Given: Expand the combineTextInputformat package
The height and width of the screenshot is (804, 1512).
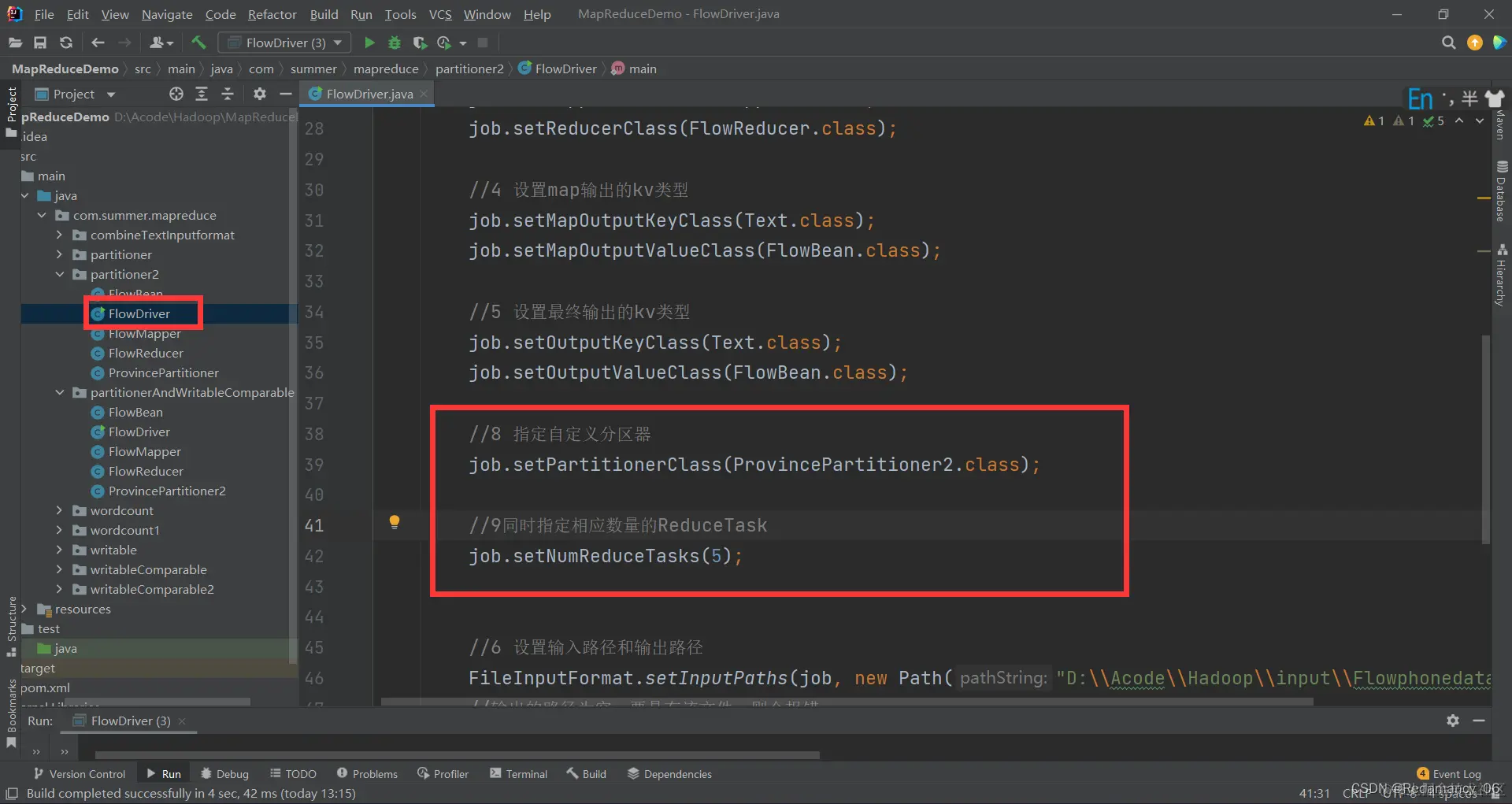Looking at the screenshot, I should click(x=60, y=235).
